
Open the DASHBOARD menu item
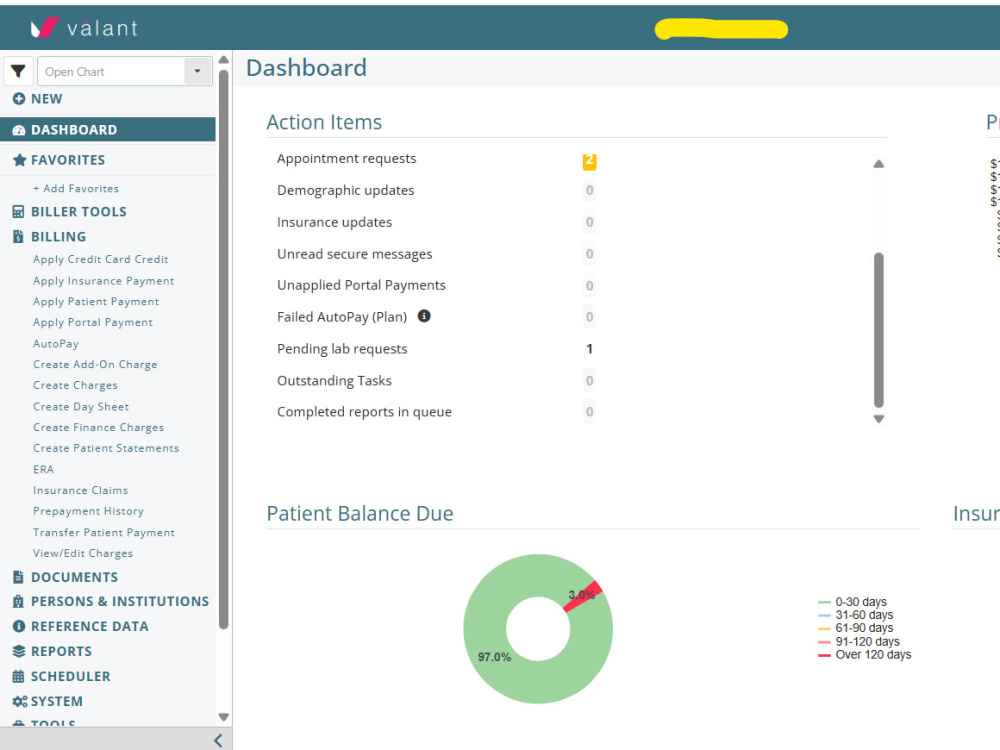click(108, 129)
